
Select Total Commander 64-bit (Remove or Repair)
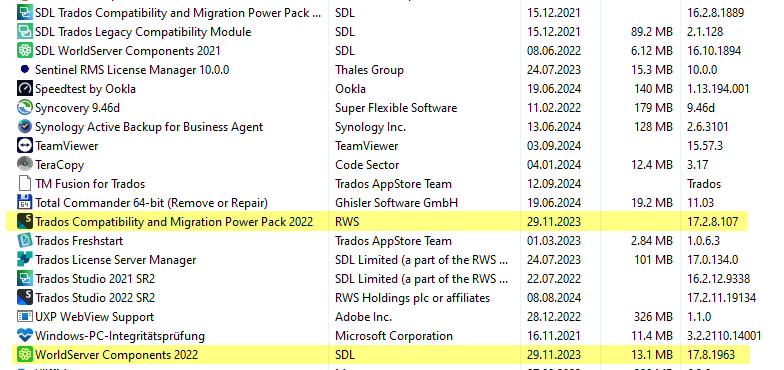152,203
